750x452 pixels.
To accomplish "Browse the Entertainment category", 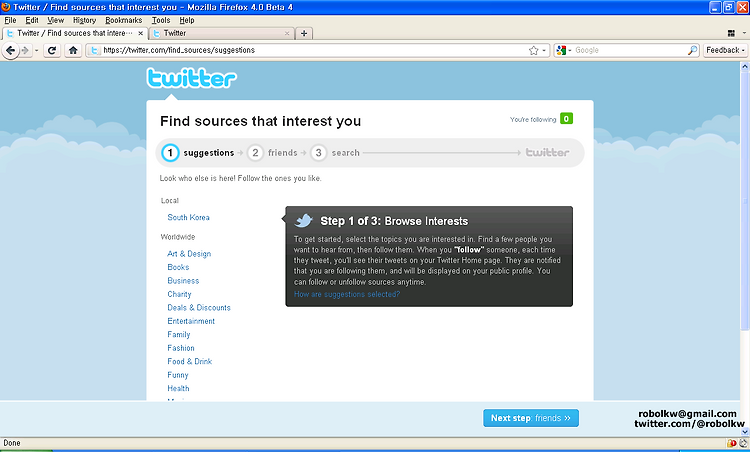I will click(191, 321).
